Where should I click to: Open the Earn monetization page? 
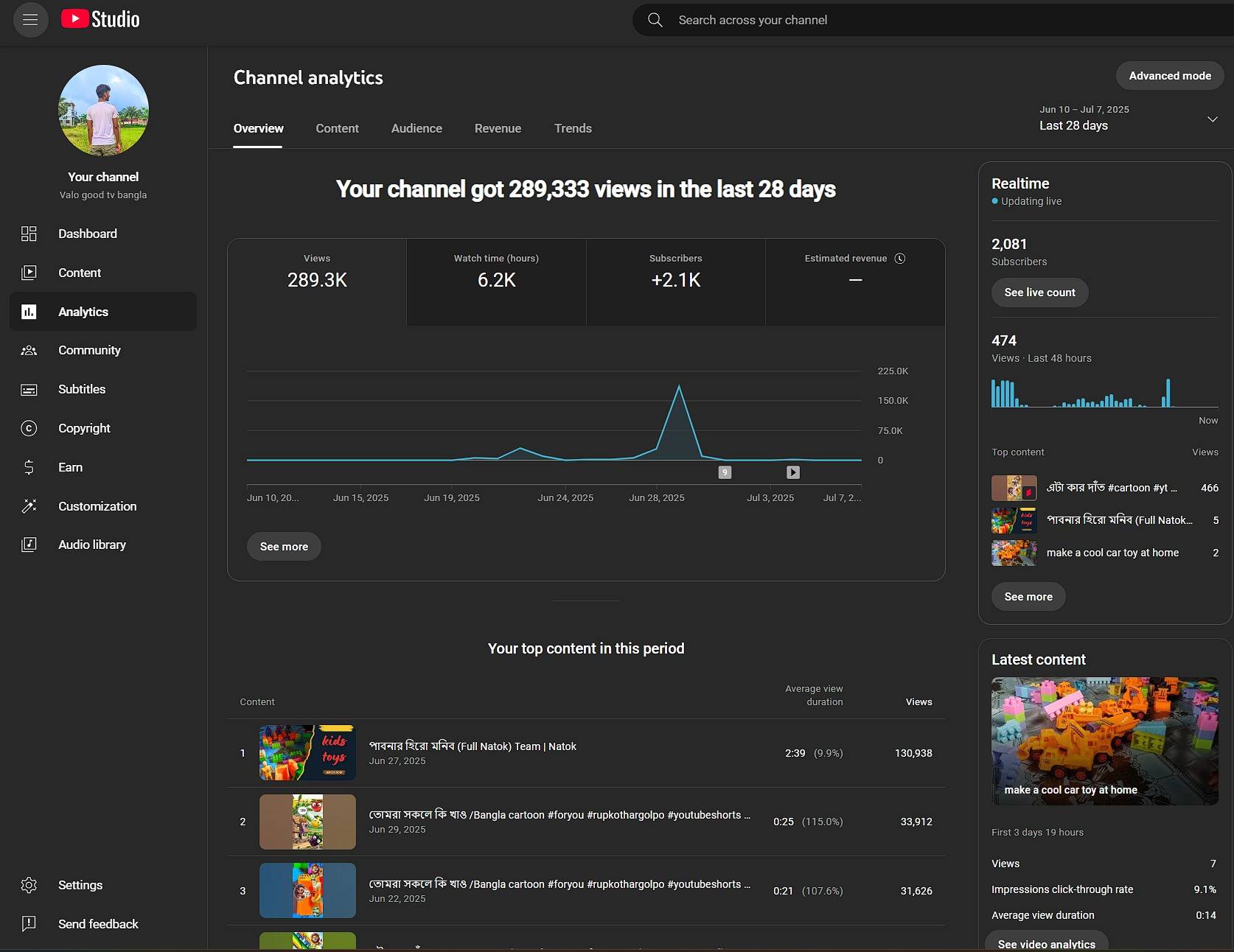(70, 467)
